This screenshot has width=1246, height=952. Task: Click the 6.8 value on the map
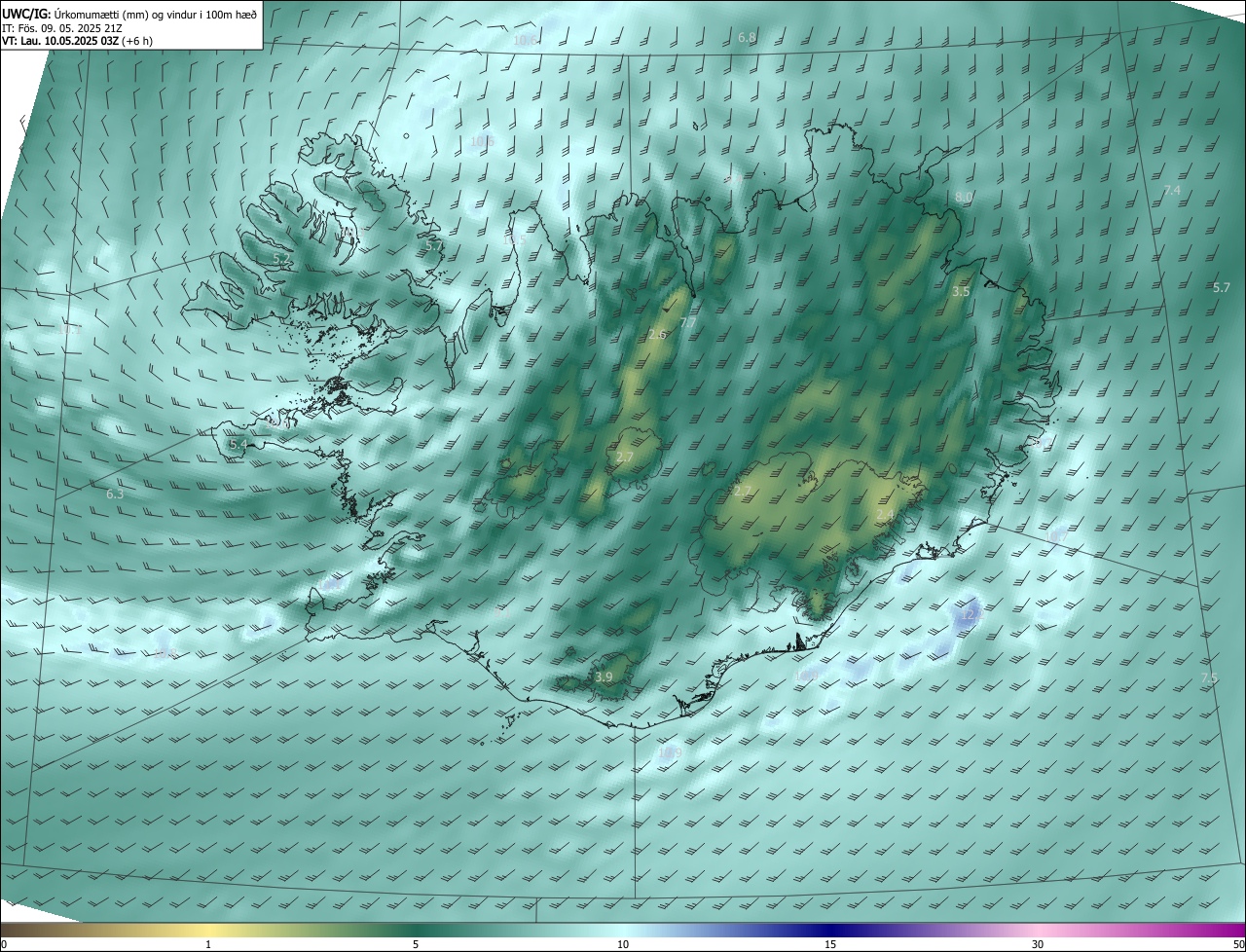coord(747,37)
